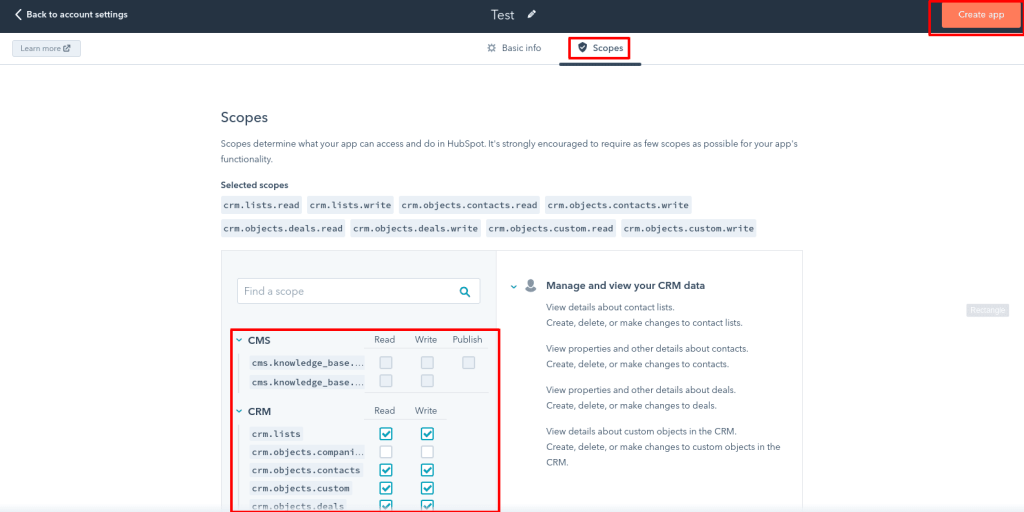
Task: Uncheck the crm.lists Read checkbox
Action: (x=386, y=434)
